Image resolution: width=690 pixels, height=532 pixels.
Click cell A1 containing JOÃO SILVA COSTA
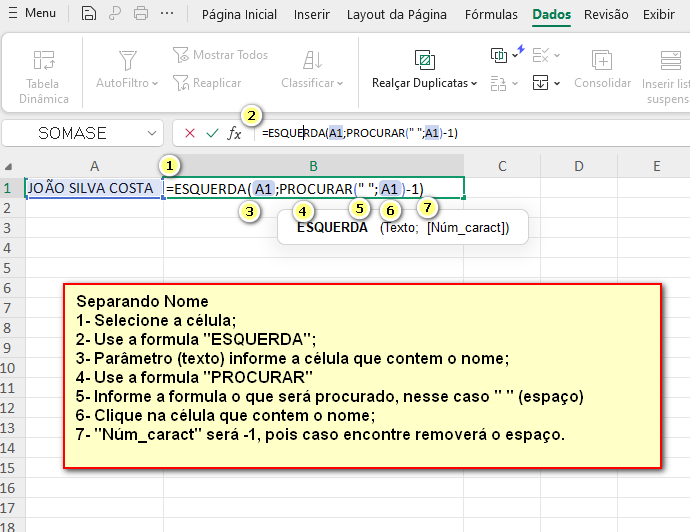pos(94,188)
